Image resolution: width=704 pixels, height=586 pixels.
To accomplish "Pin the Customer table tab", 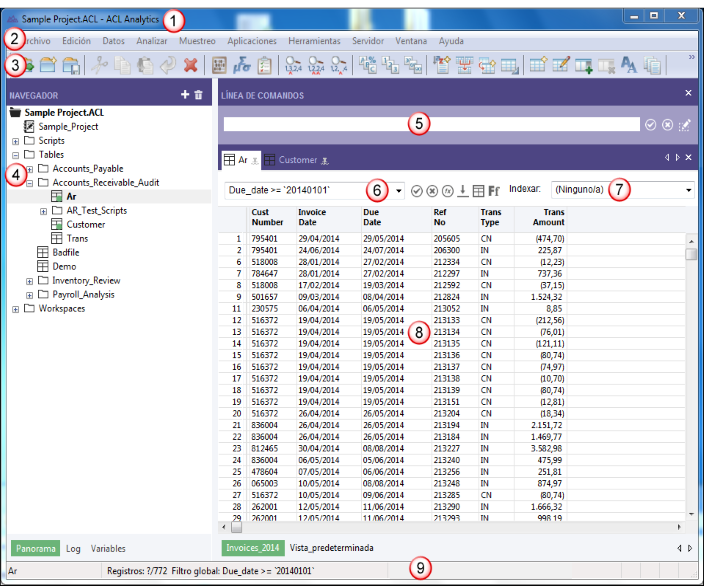I will click(326, 160).
